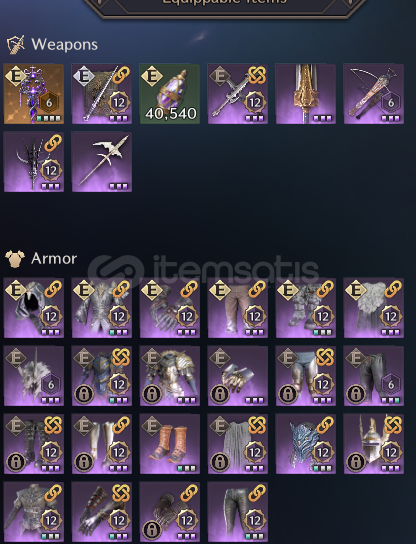This screenshot has height=544, width=416.
Task: Select the fur-collared plate chest armor
Action: point(170,376)
